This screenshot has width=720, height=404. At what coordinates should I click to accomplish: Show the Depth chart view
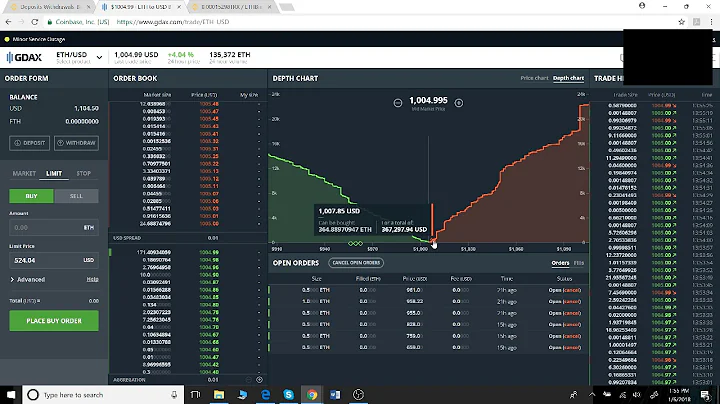tap(568, 78)
